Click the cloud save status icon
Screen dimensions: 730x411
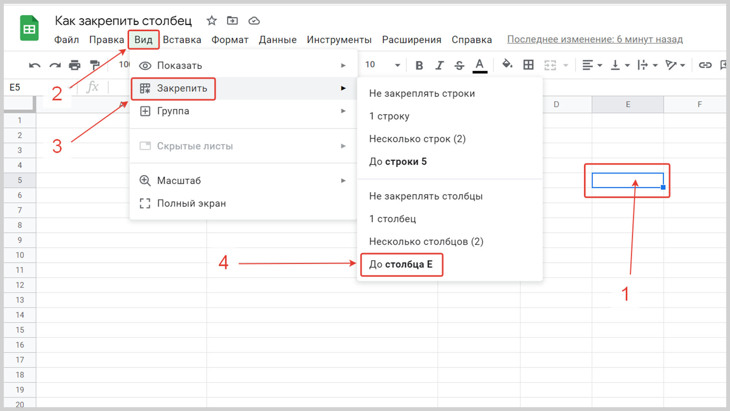coord(254,20)
